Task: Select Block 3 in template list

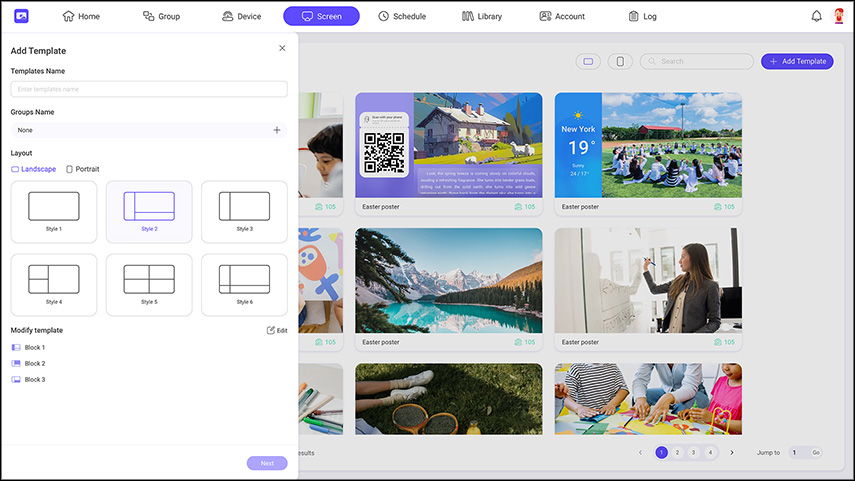Action: [x=28, y=380]
